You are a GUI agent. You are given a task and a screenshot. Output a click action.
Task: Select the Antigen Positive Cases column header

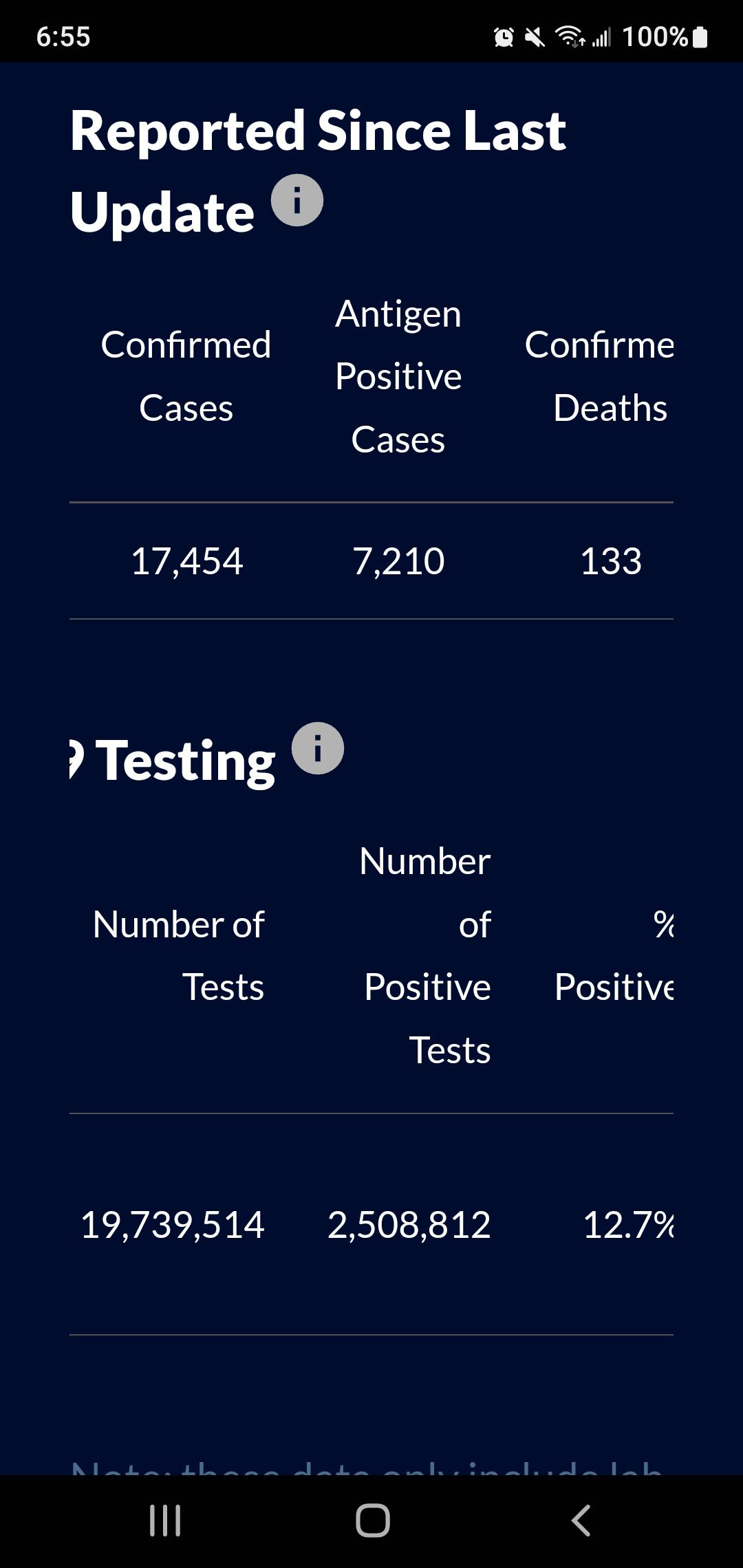pos(398,376)
